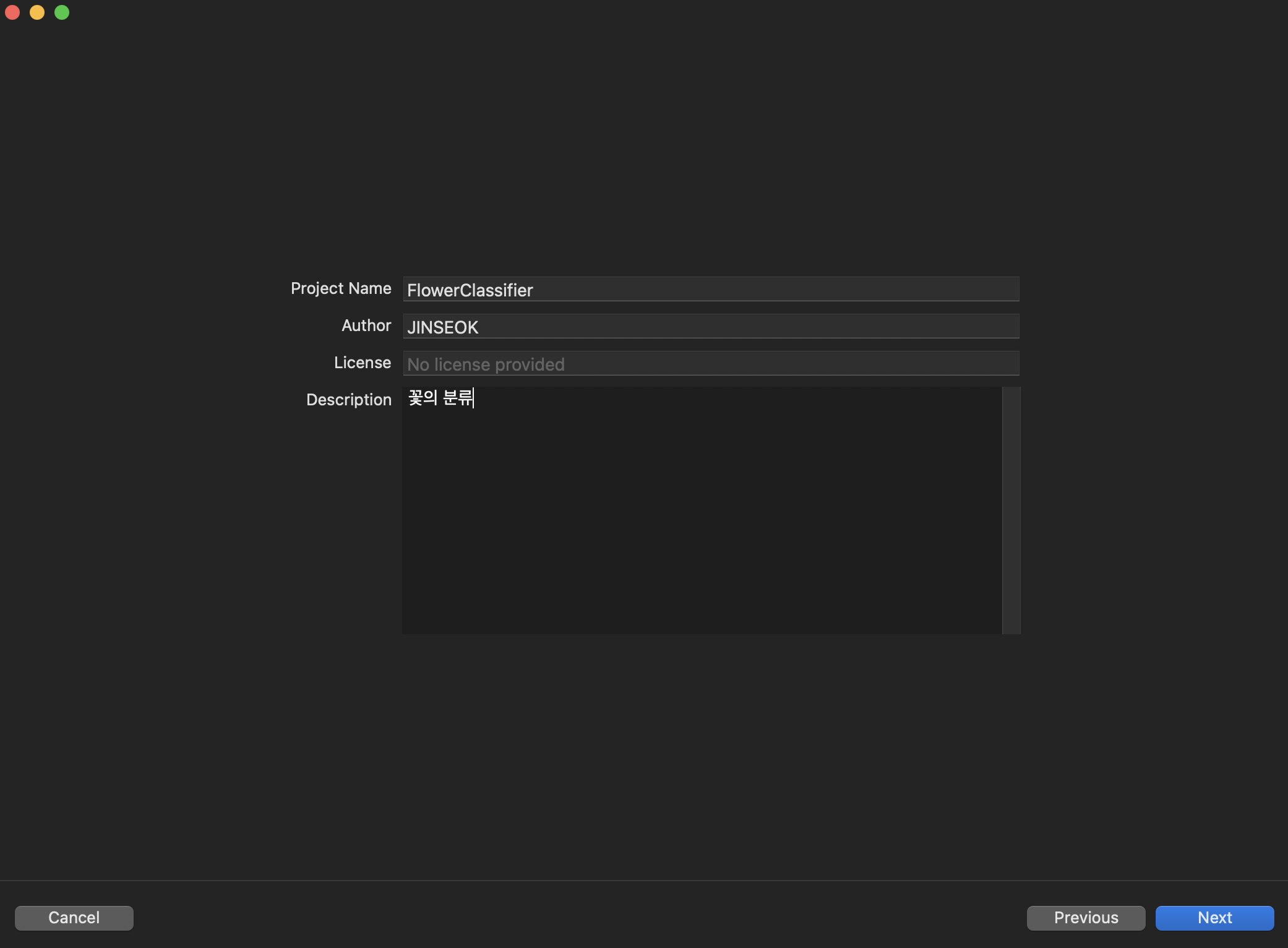Click the Author label

(366, 325)
